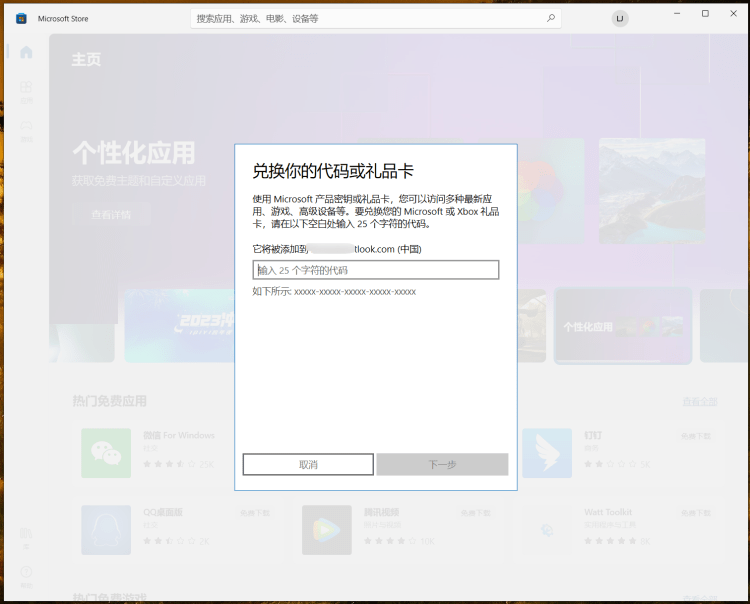Click free download button for 腾讯视频
The height and width of the screenshot is (604, 750).
pyautogui.click(x=475, y=513)
